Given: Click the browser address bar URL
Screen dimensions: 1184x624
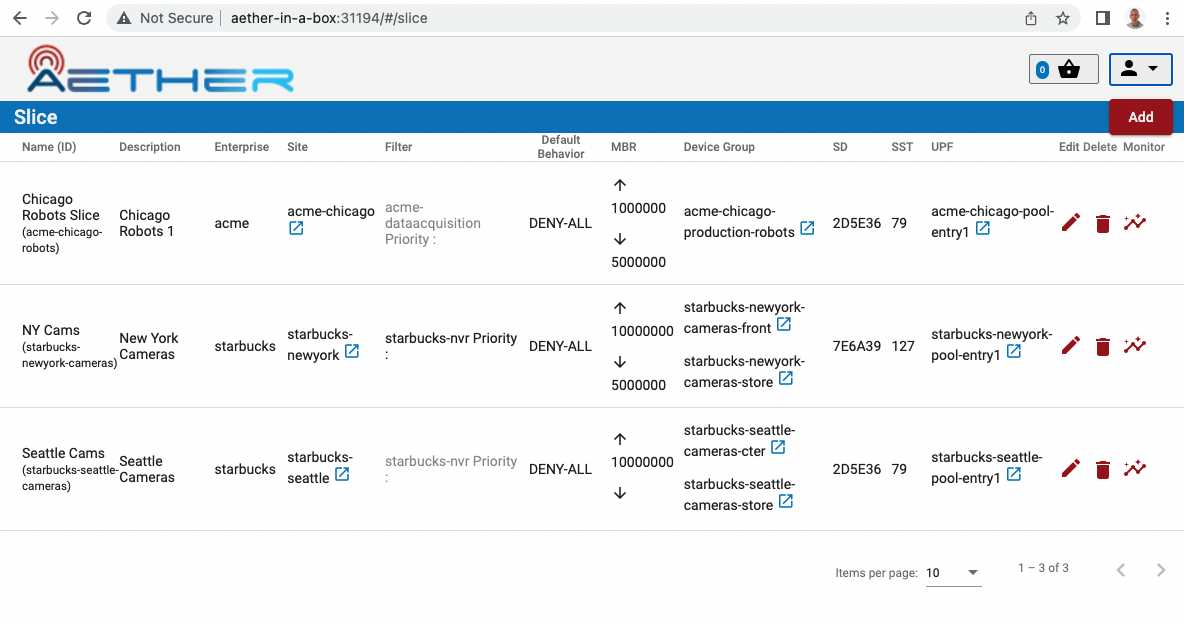Looking at the screenshot, I should tap(329, 18).
